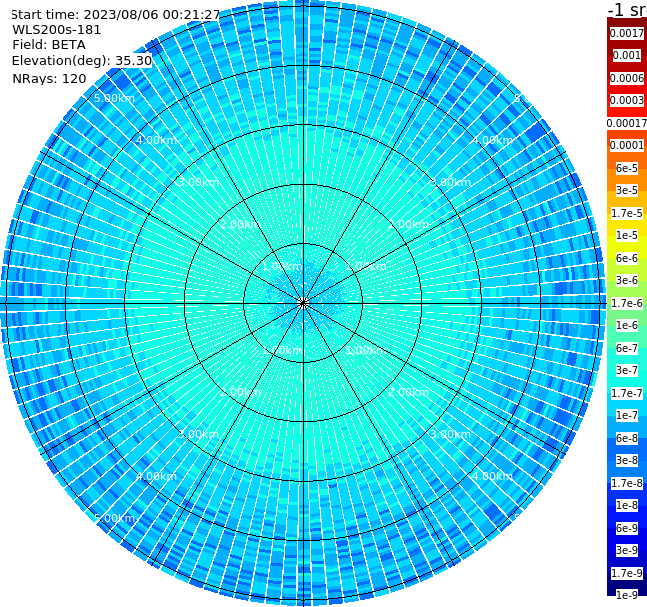The image size is (647, 607).
Task: Click the 1.7e-5 colorbar value
Action: (627, 213)
